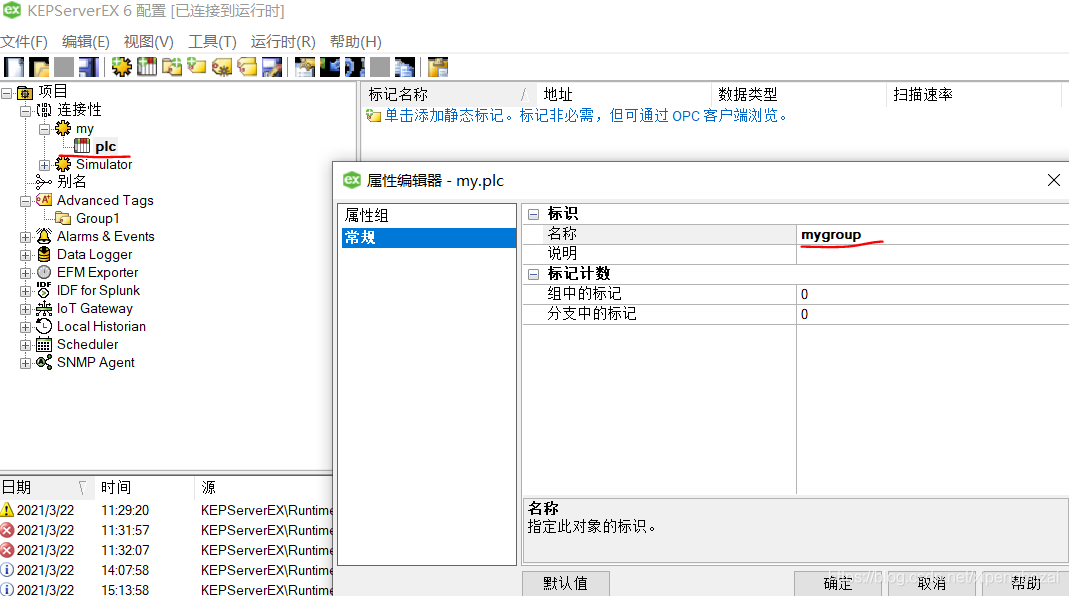This screenshot has height=596, width=1069.
Task: Click the empty 说明 description field
Action: click(x=933, y=254)
